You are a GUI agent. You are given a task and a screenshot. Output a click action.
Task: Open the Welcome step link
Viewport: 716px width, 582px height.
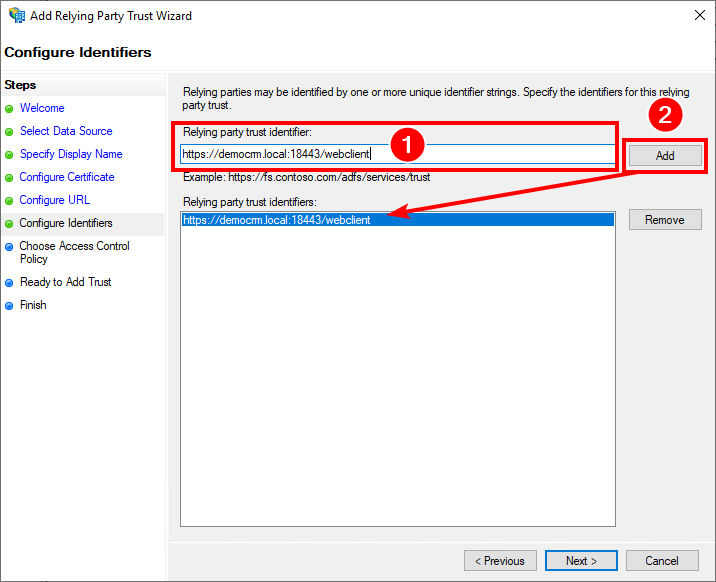(42, 108)
